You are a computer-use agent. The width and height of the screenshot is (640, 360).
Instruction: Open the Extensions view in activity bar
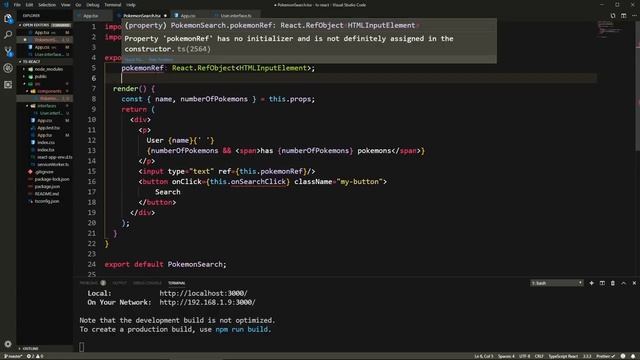point(8,84)
